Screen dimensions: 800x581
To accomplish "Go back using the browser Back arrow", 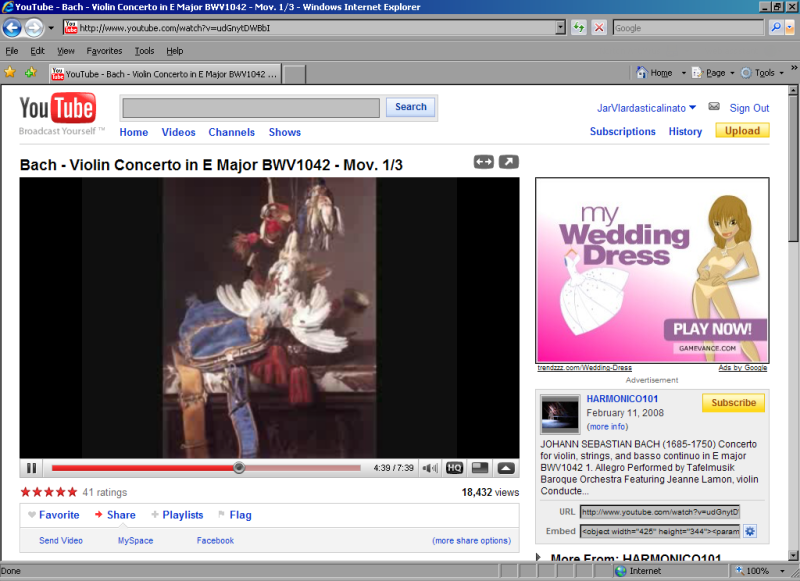I will pyautogui.click(x=12, y=28).
